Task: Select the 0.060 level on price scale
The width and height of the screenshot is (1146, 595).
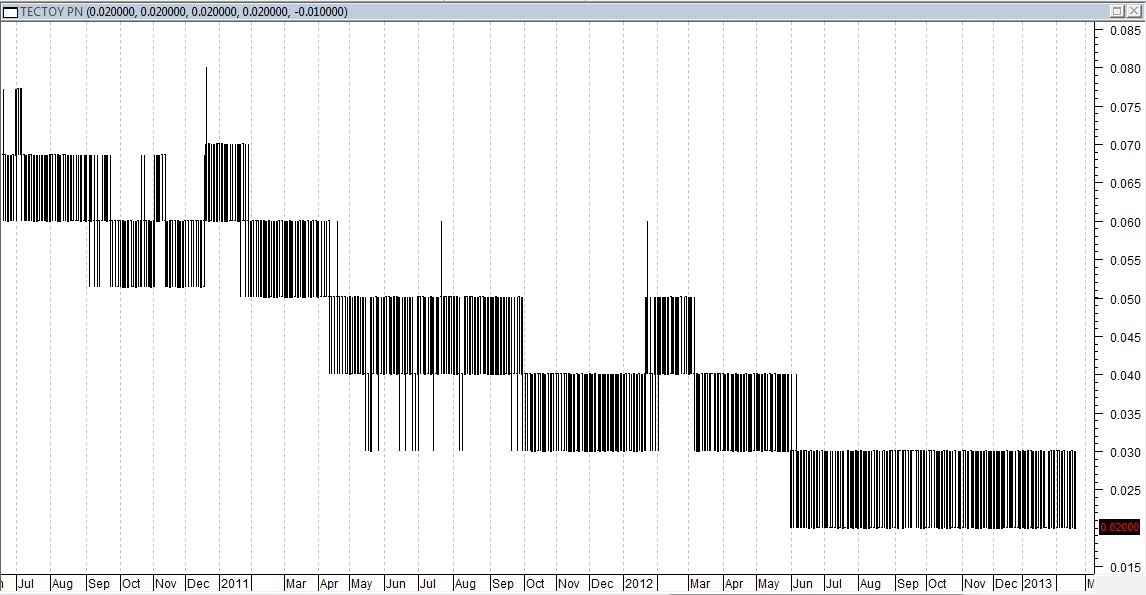Action: 1125,222
